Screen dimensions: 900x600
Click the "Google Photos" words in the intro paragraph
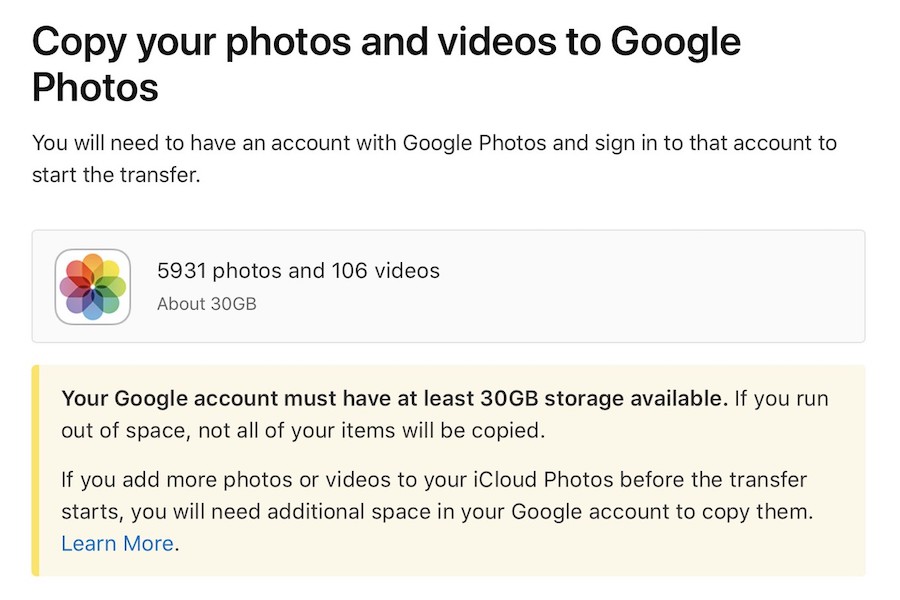tap(474, 143)
